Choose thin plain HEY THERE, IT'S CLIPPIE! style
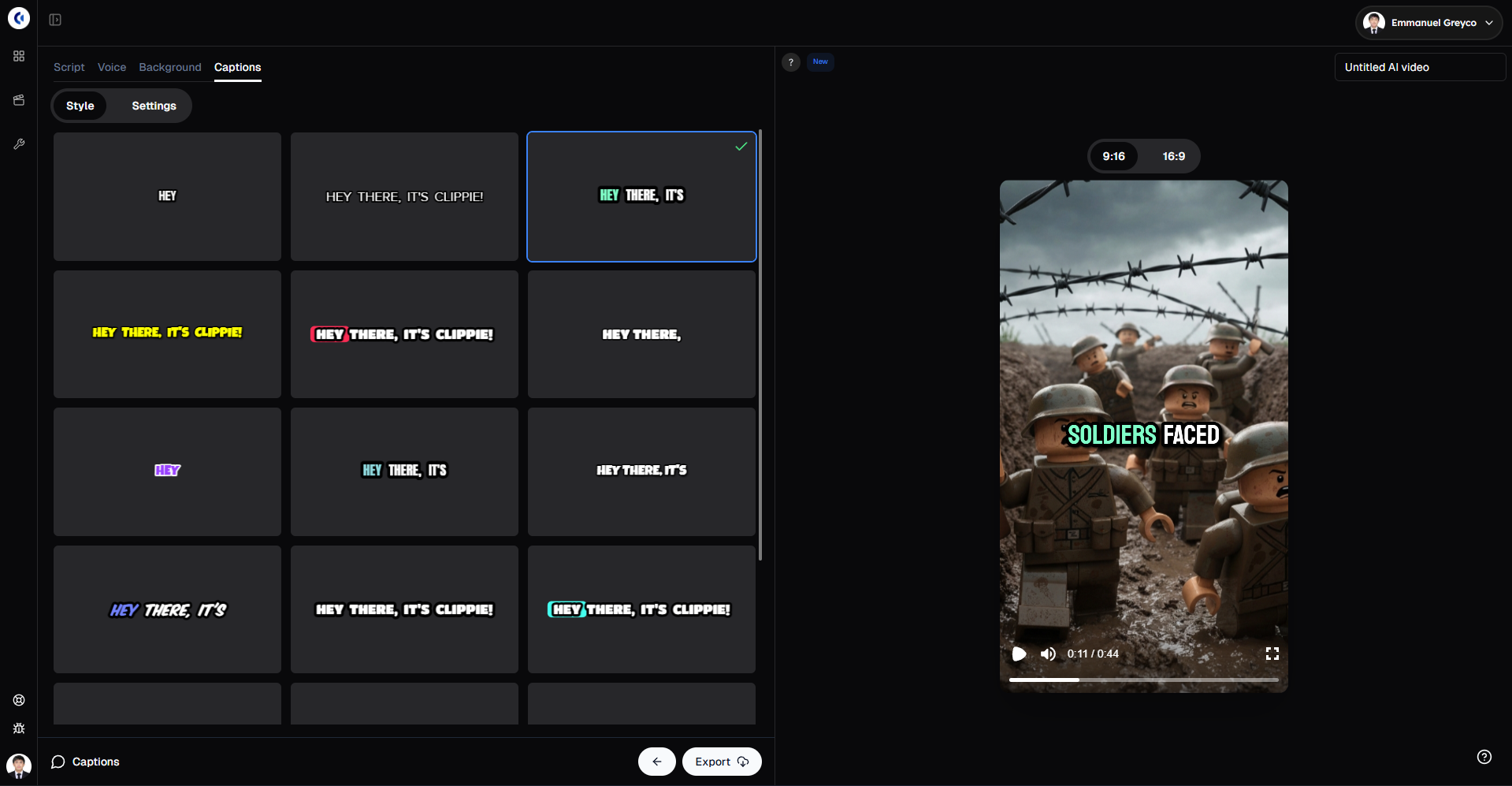The height and width of the screenshot is (786, 1512). coord(404,196)
